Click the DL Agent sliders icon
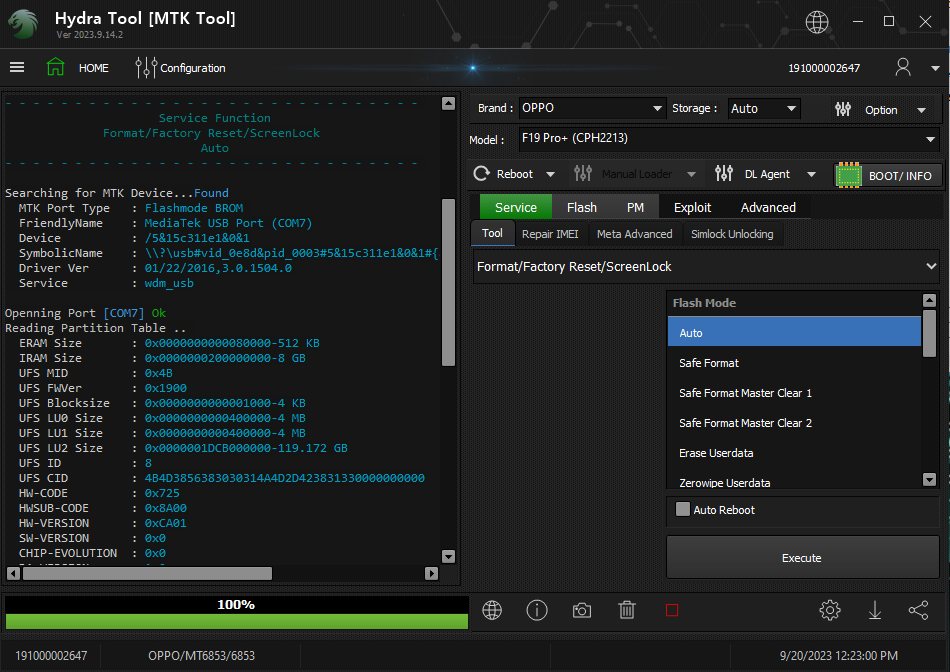Screen dimensions: 950x672 point(724,174)
